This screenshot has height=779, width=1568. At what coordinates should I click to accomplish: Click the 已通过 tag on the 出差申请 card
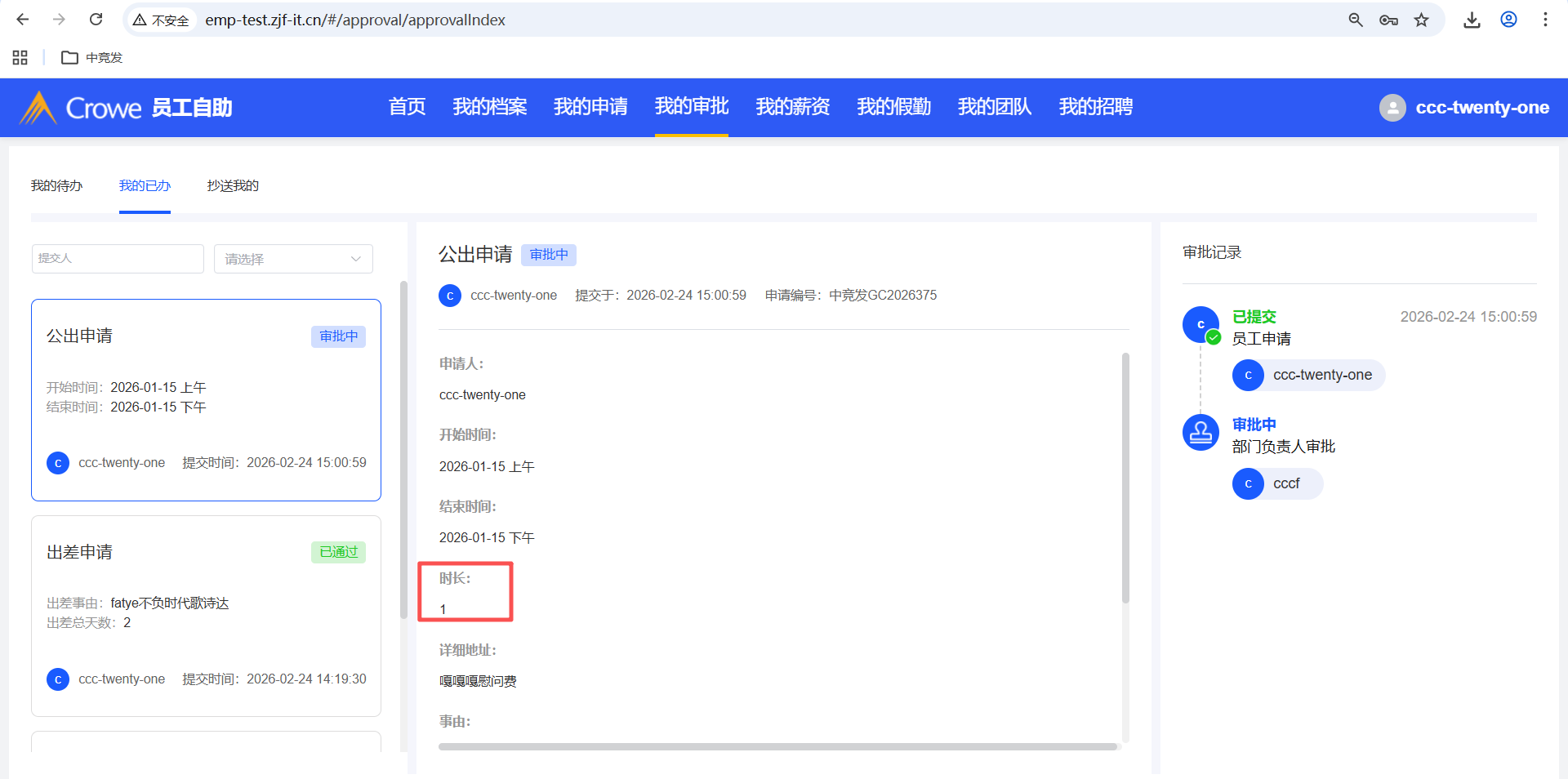click(x=338, y=553)
